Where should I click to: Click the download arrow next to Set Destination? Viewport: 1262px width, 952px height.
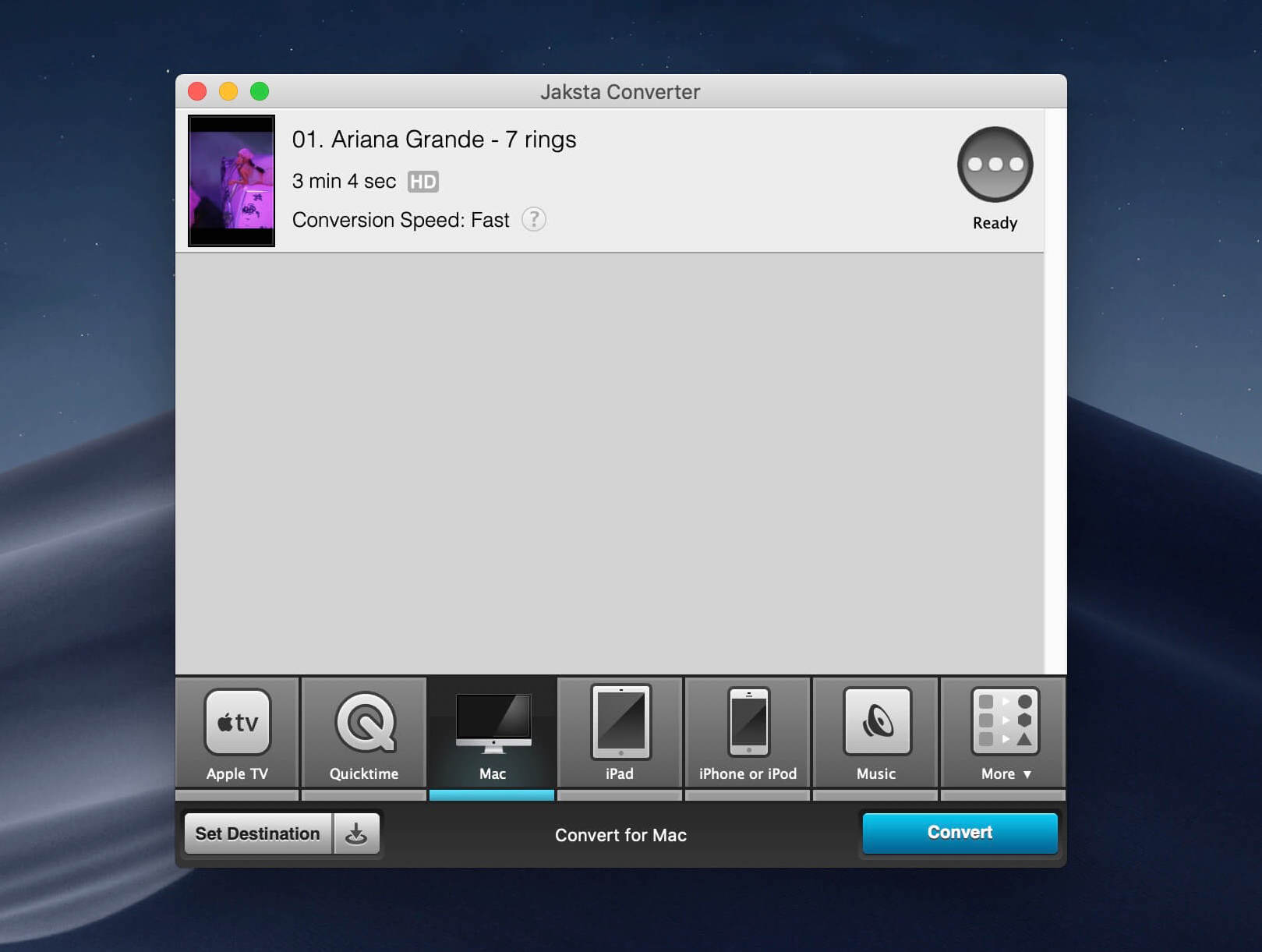pyautogui.click(x=356, y=833)
